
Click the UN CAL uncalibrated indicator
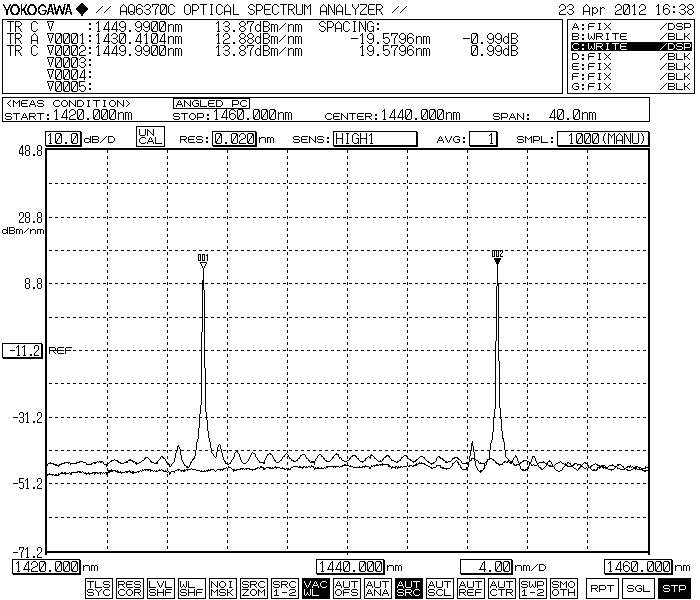(150, 137)
